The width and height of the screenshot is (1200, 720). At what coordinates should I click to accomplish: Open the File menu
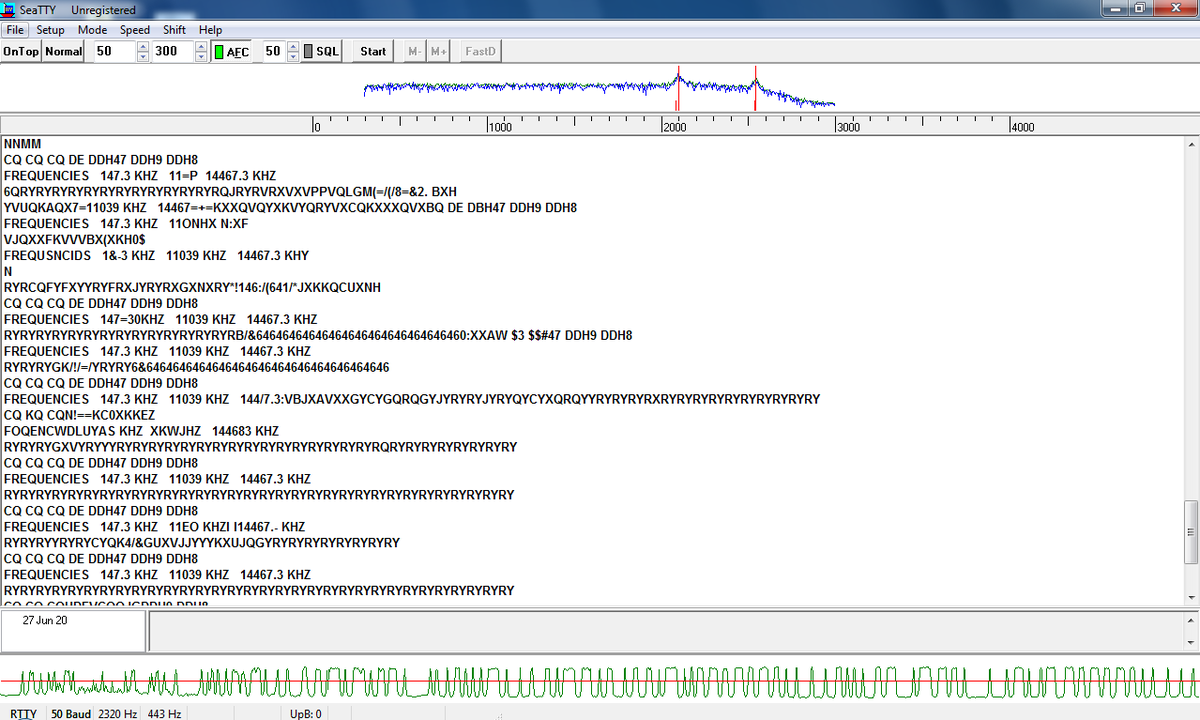(15, 30)
